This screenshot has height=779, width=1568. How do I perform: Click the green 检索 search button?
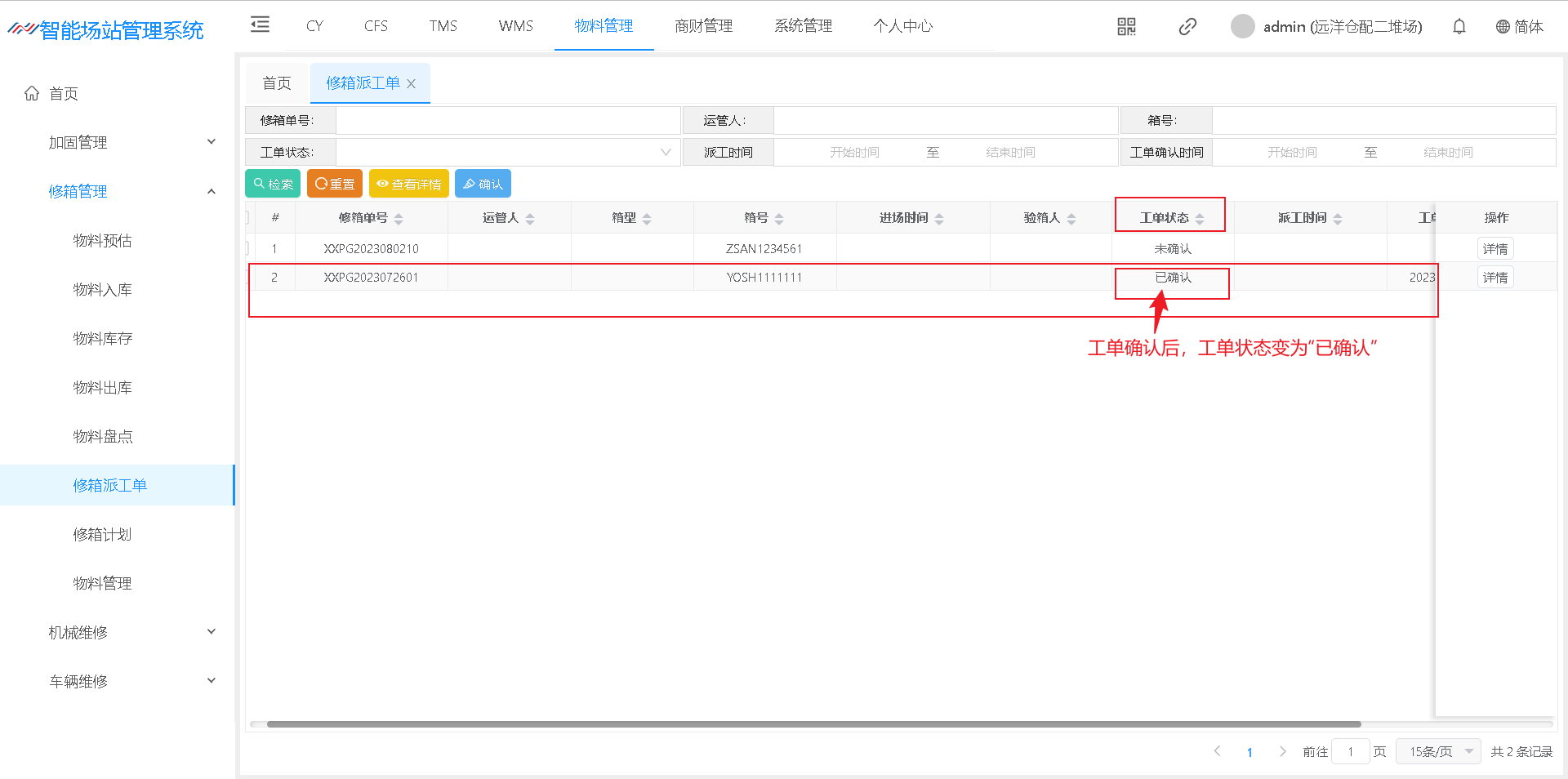pos(273,184)
